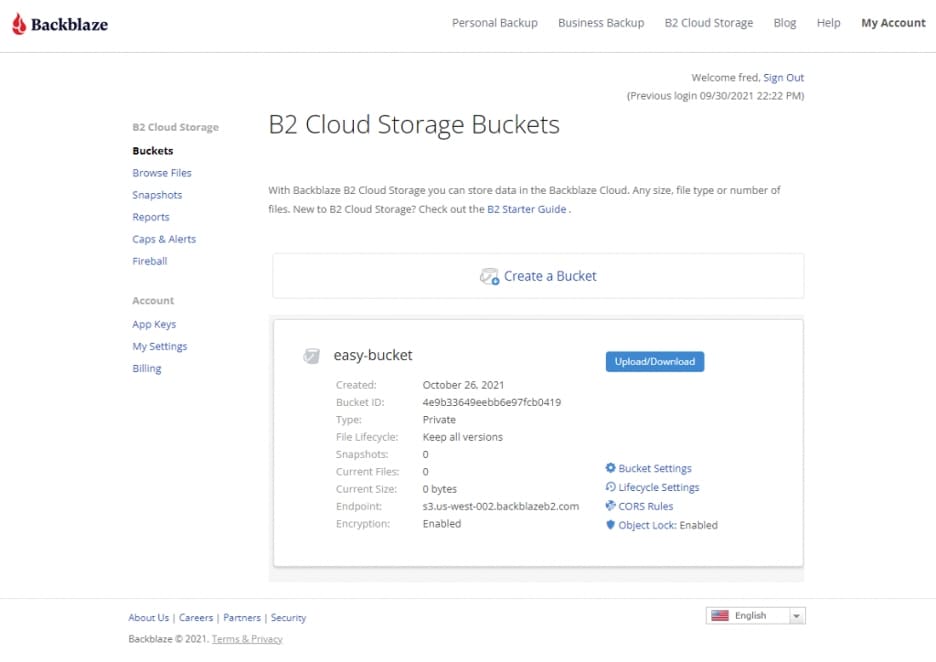Screen dimensions: 936x662
Task: Select Browse Files in the sidebar
Action: (x=162, y=173)
